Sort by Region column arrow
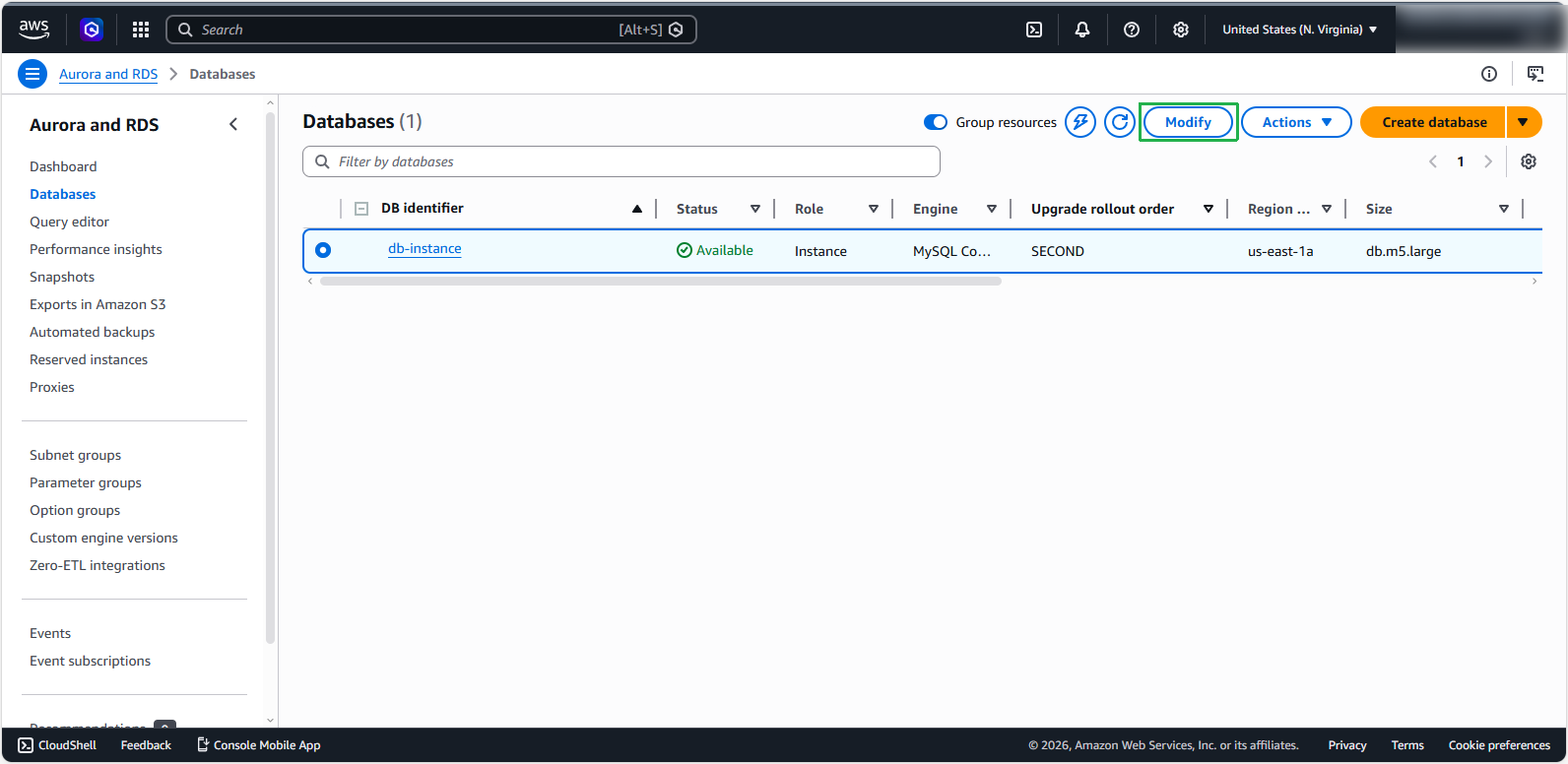 coord(1327,209)
